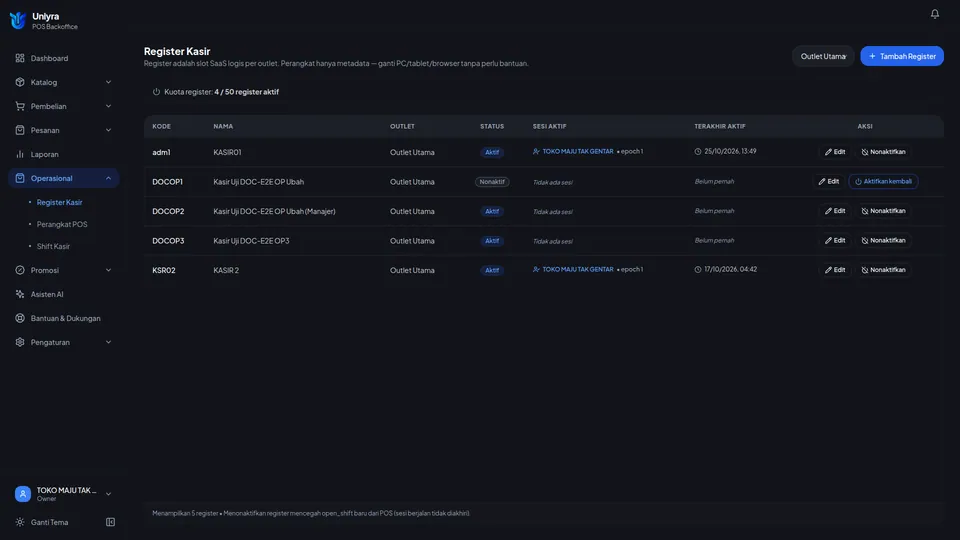
Task: Click Aktifkan kembali for DOCOP1
Action: click(x=883, y=181)
